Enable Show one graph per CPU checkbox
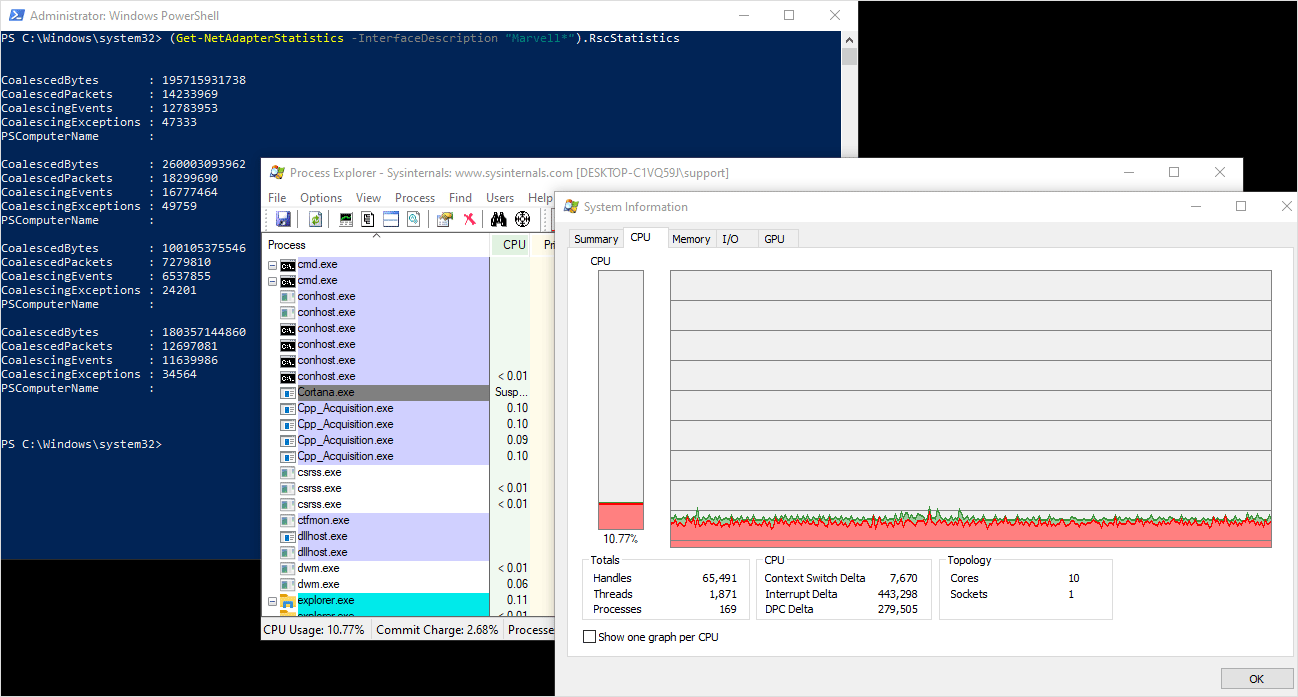This screenshot has height=697, width=1298. pyautogui.click(x=589, y=637)
